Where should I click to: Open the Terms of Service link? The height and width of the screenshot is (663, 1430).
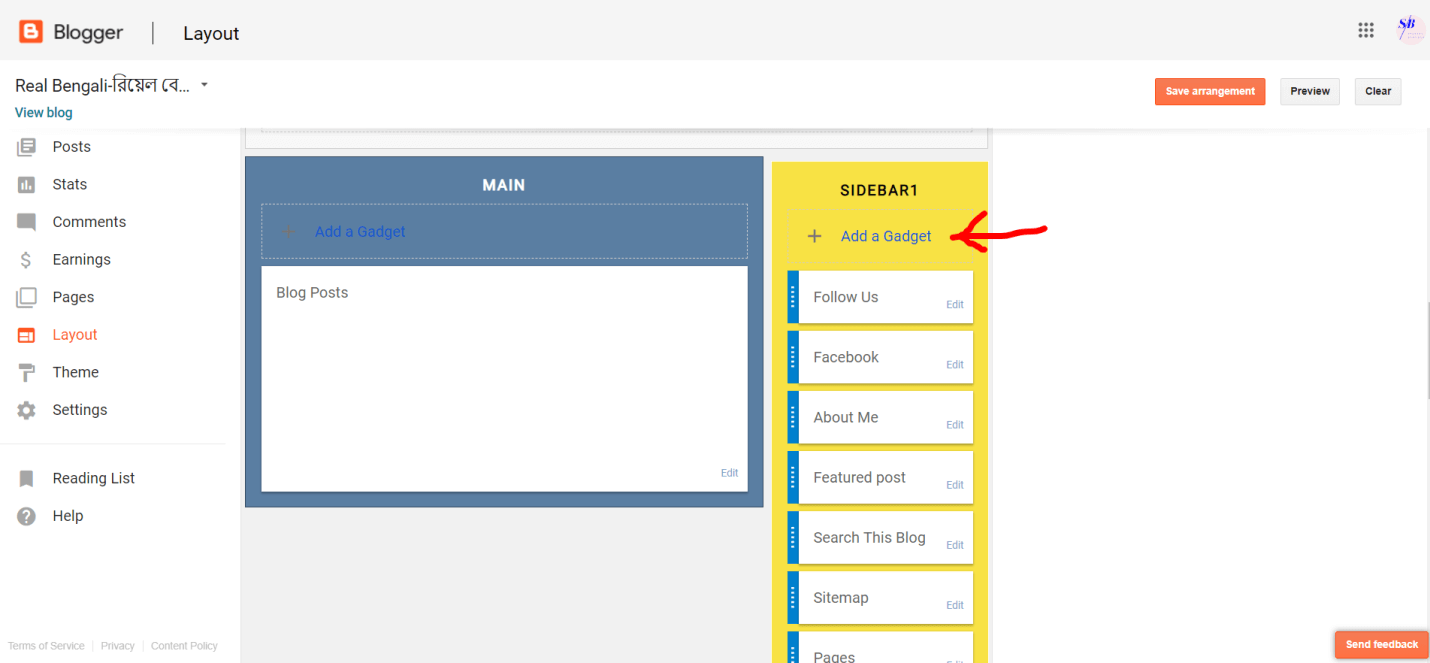click(x=46, y=646)
